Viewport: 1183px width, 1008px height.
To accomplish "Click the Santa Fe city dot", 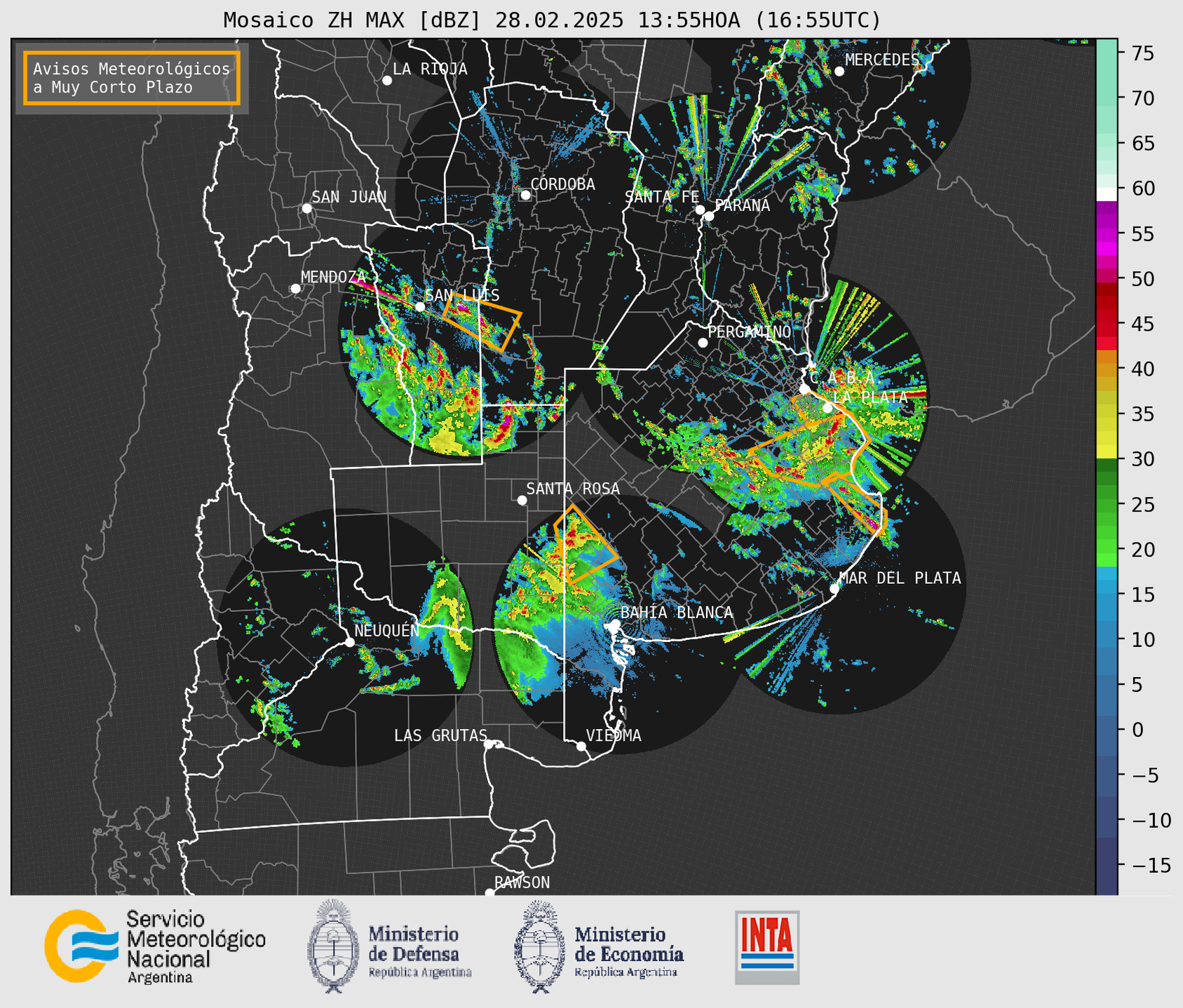I will [x=700, y=210].
